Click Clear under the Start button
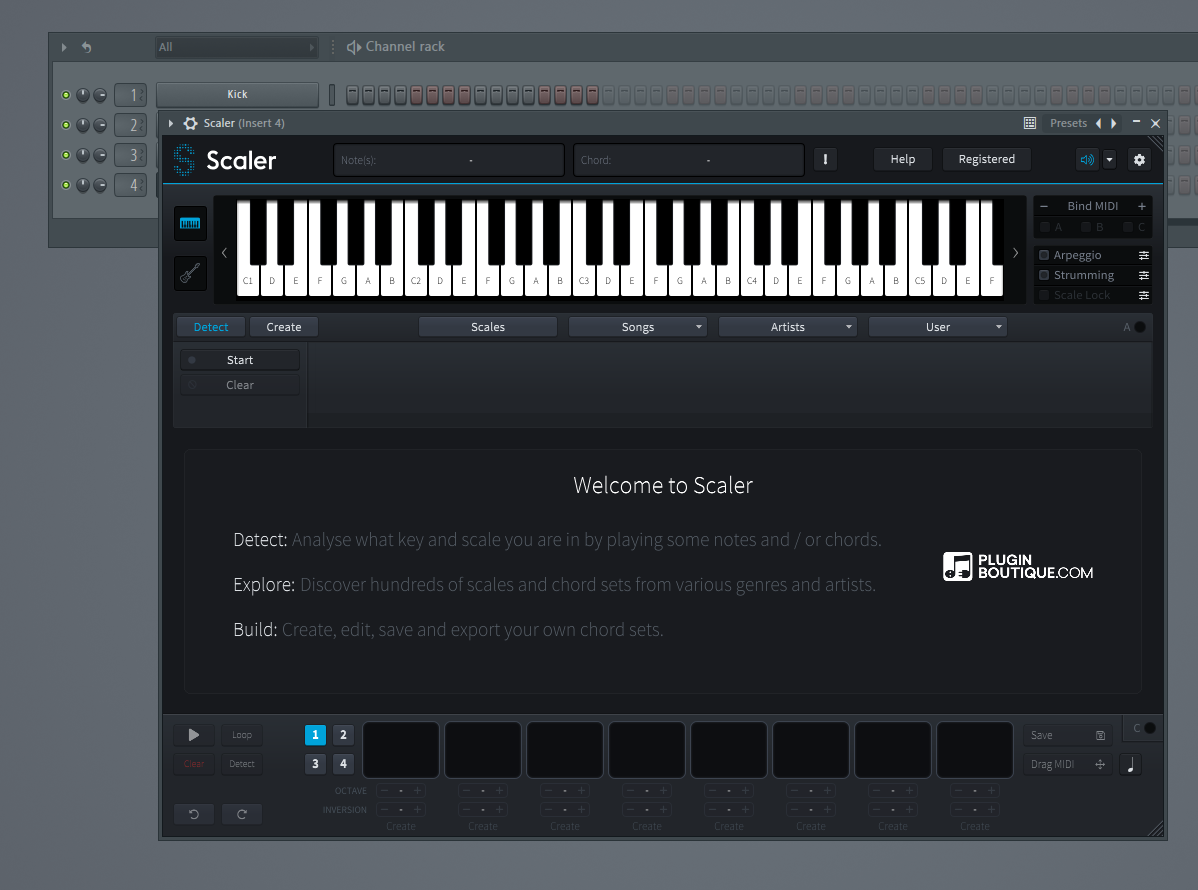Image resolution: width=1198 pixels, height=890 pixels. click(240, 385)
